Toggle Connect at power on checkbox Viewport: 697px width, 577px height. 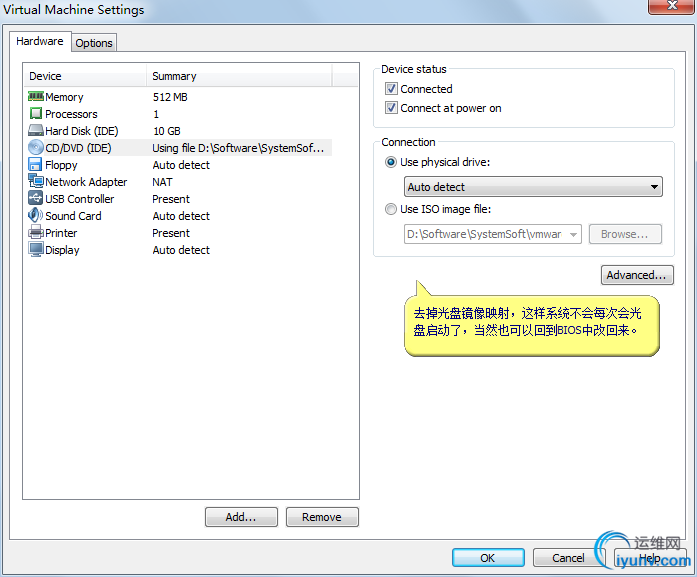[x=391, y=108]
